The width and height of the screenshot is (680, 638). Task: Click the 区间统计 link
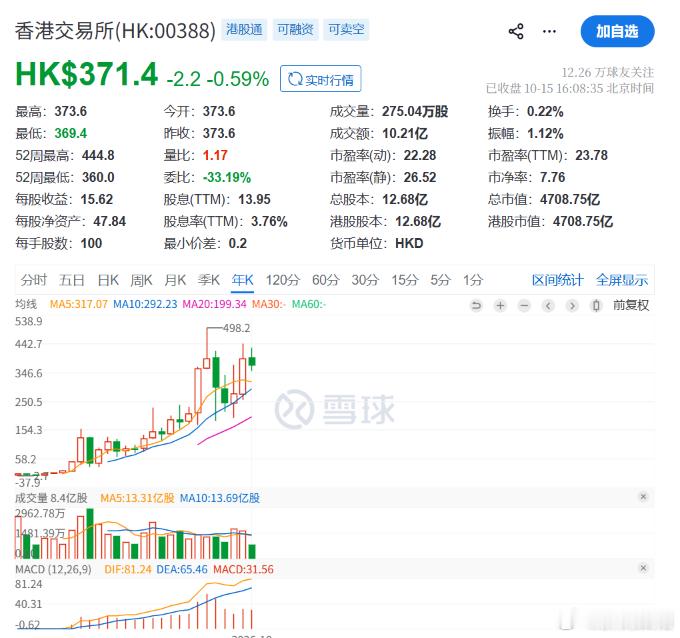[x=558, y=280]
